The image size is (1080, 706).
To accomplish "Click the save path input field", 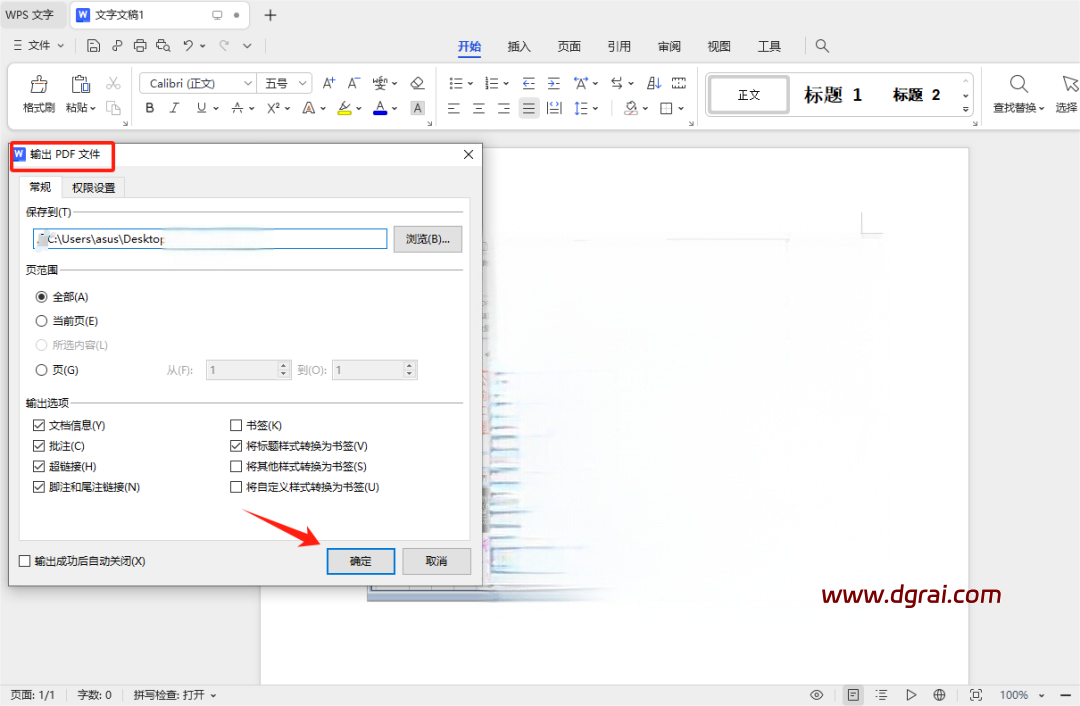I will tap(210, 239).
